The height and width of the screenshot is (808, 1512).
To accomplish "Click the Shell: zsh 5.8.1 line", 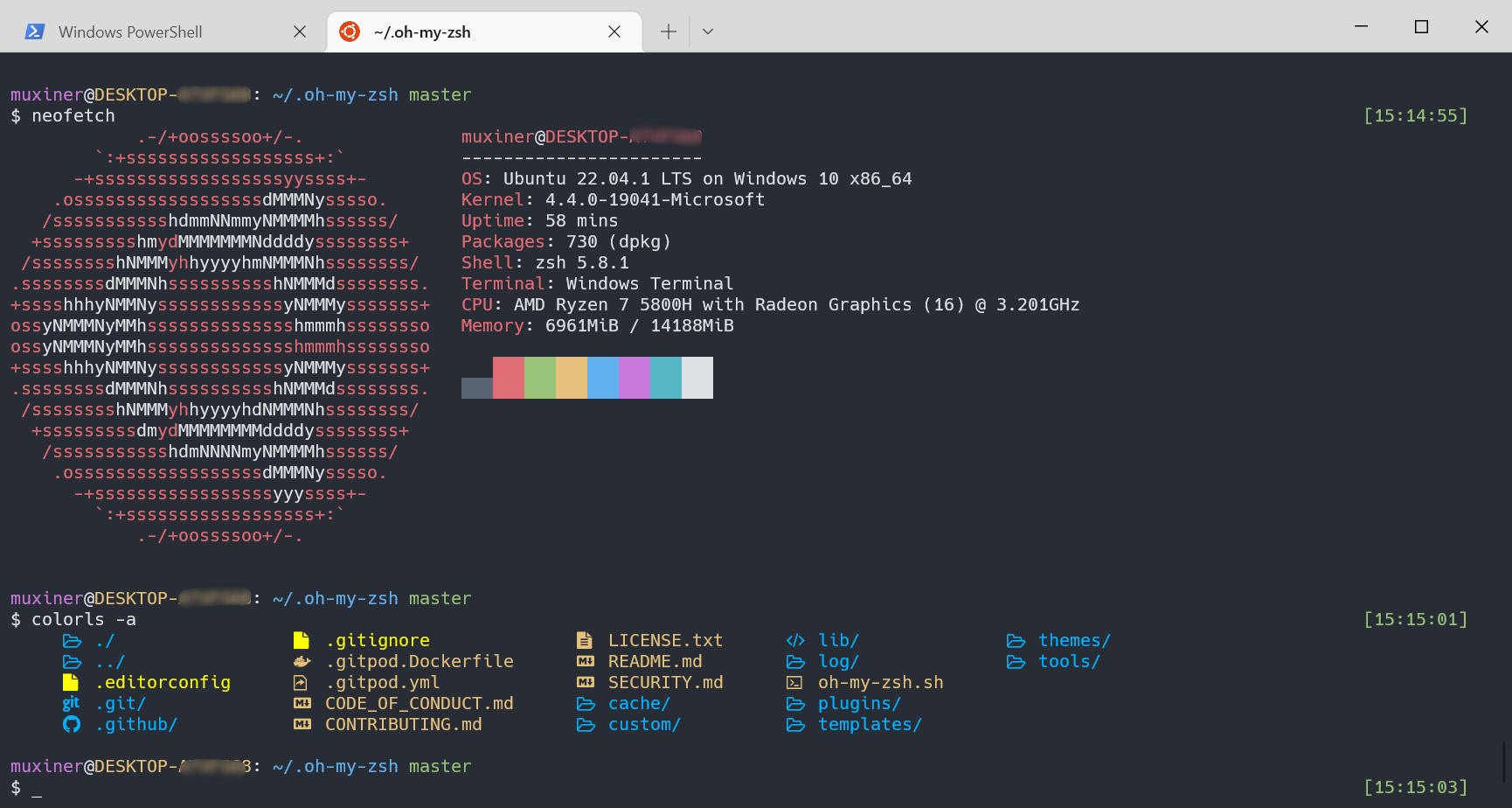I will pyautogui.click(x=545, y=262).
